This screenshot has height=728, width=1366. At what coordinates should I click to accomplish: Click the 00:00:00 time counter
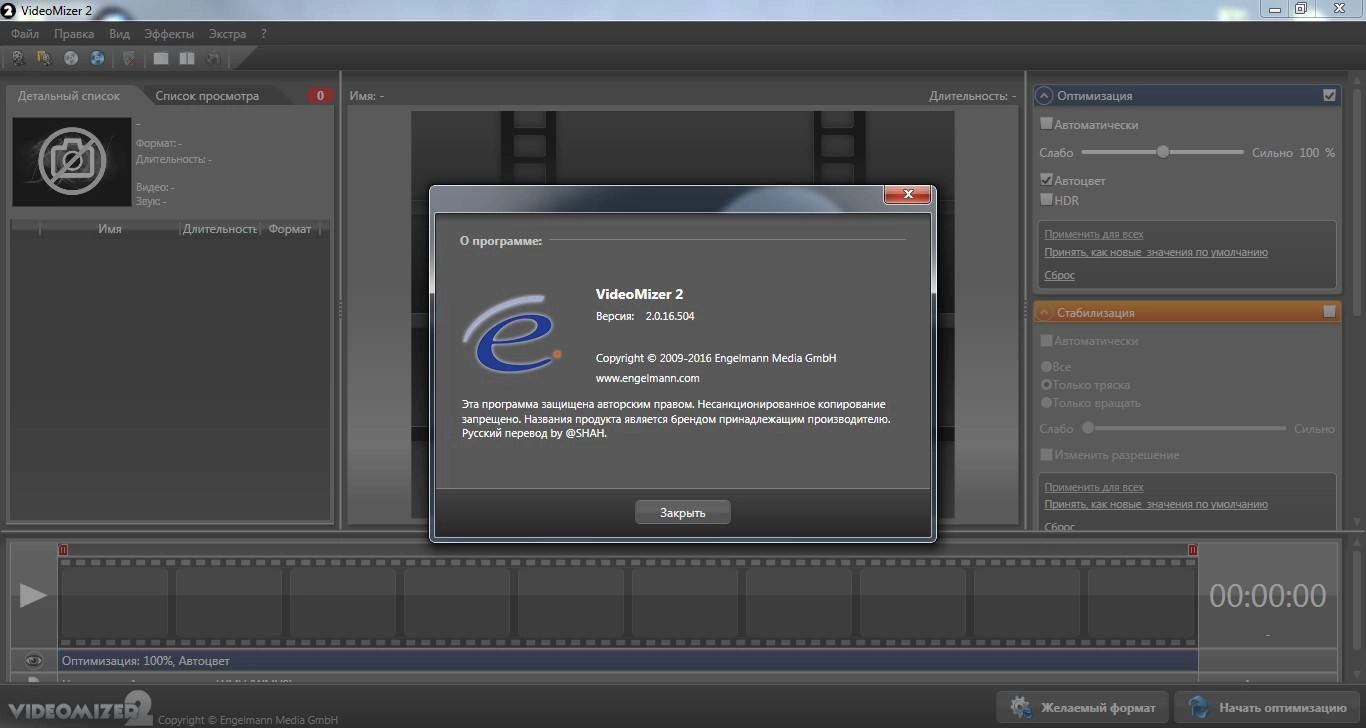point(1267,596)
